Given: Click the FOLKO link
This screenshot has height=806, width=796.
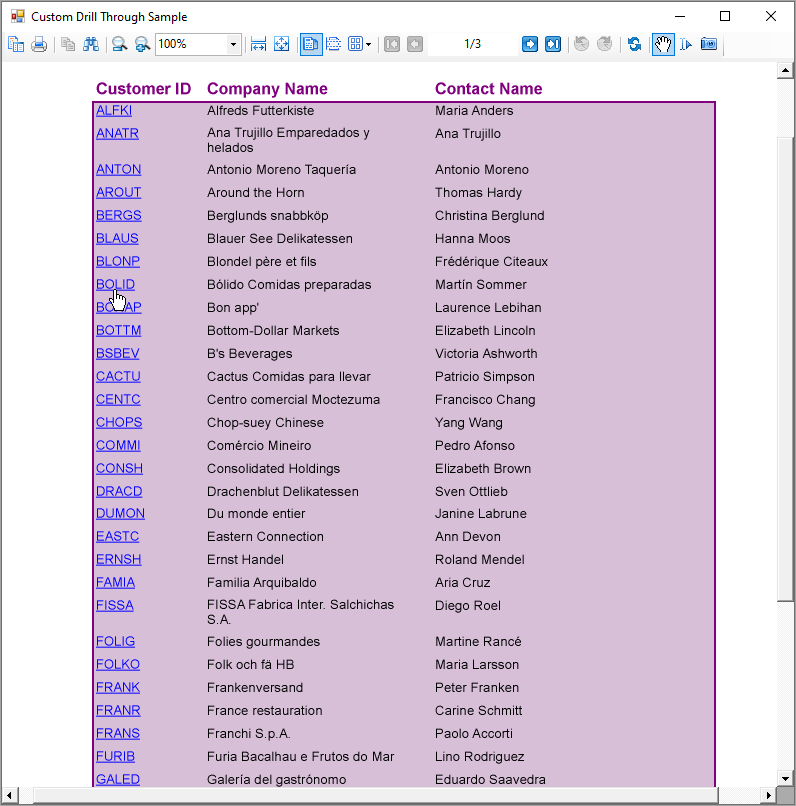Looking at the screenshot, I should point(118,665).
